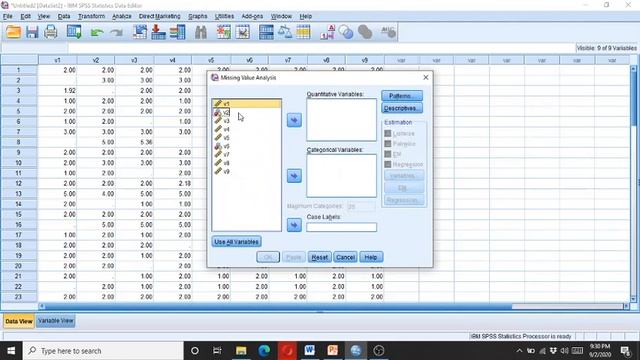The image size is (640, 360).
Task: Tick the Listwise estimation checkbox
Action: [388, 133]
